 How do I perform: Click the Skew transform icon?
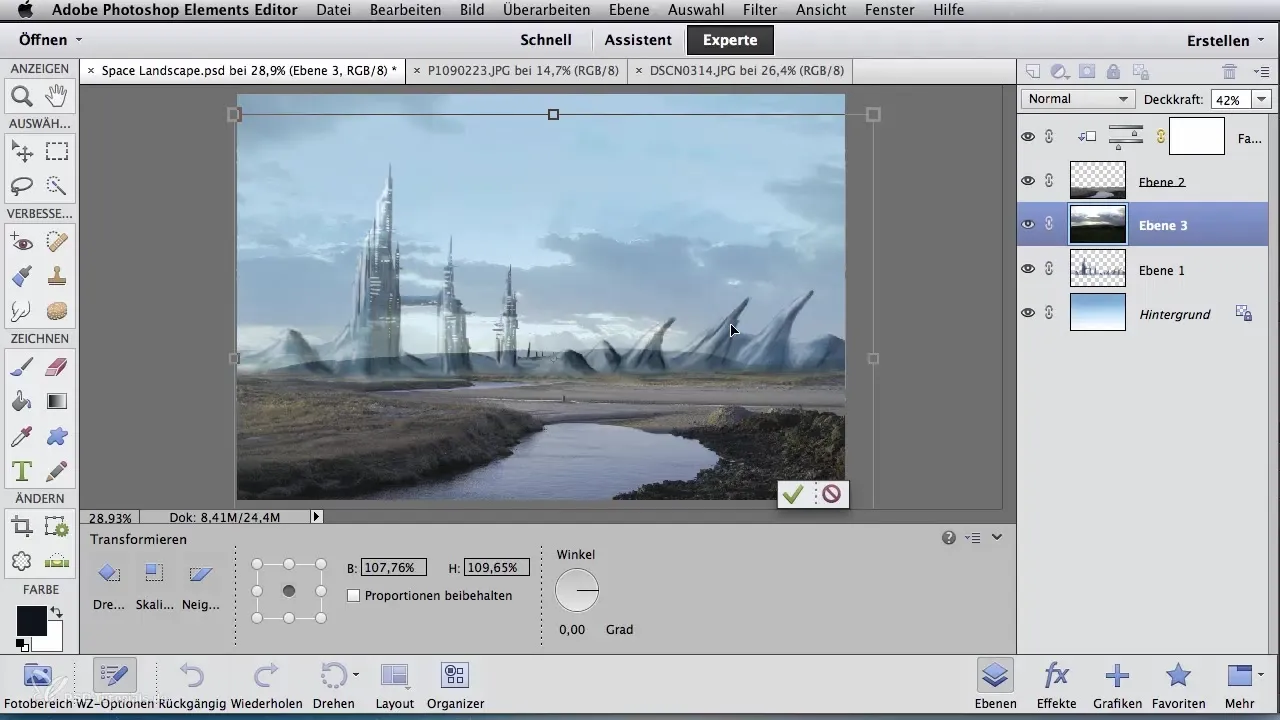pos(201,573)
